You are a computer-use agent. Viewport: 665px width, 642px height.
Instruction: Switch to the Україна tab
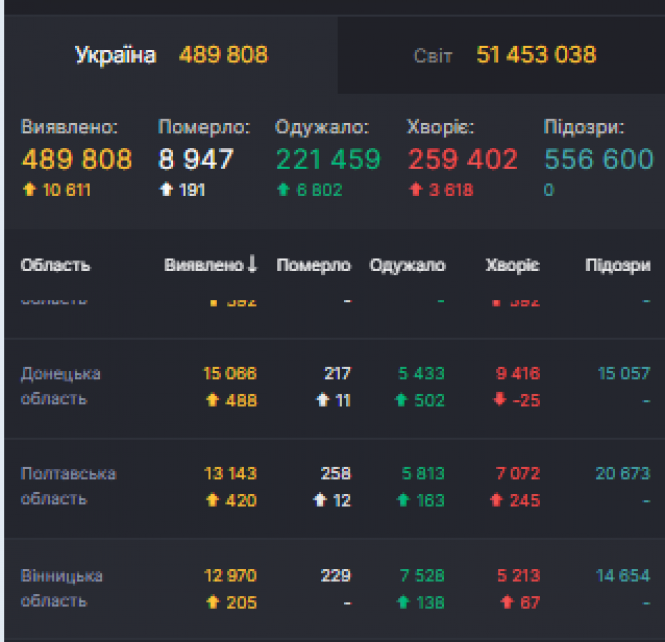tap(171, 55)
